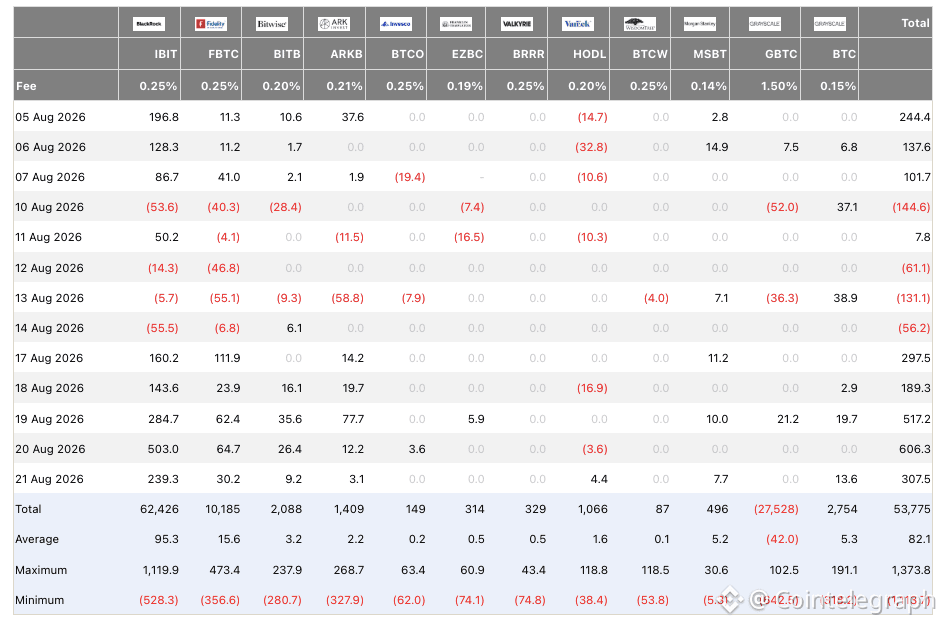The width and height of the screenshot is (944, 625).
Task: Click the Grayscale logo above BTC column
Action: tap(830, 23)
